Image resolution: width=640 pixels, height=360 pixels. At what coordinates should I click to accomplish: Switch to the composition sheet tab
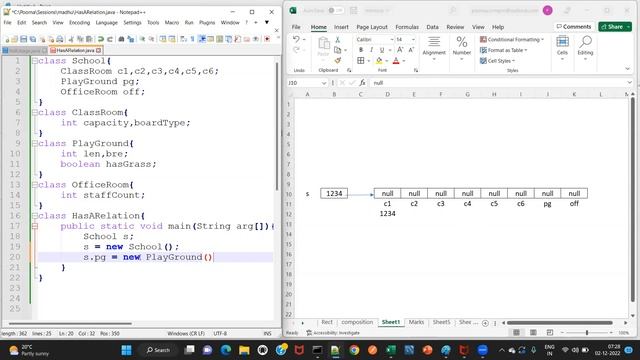pyautogui.click(x=357, y=322)
